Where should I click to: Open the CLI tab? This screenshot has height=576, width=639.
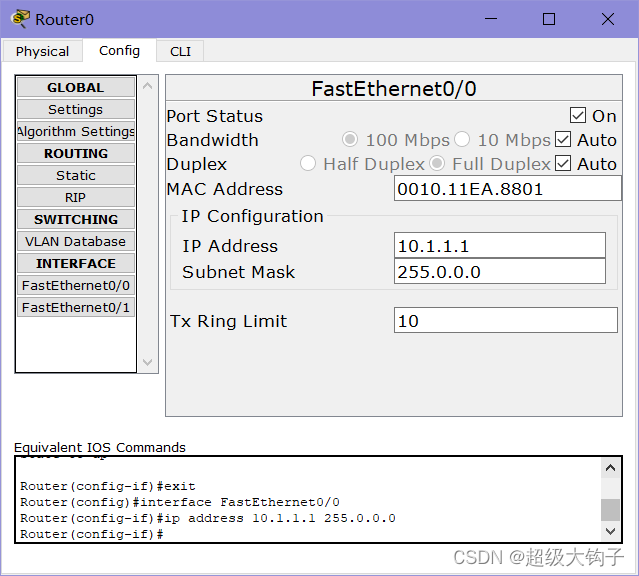(x=180, y=51)
